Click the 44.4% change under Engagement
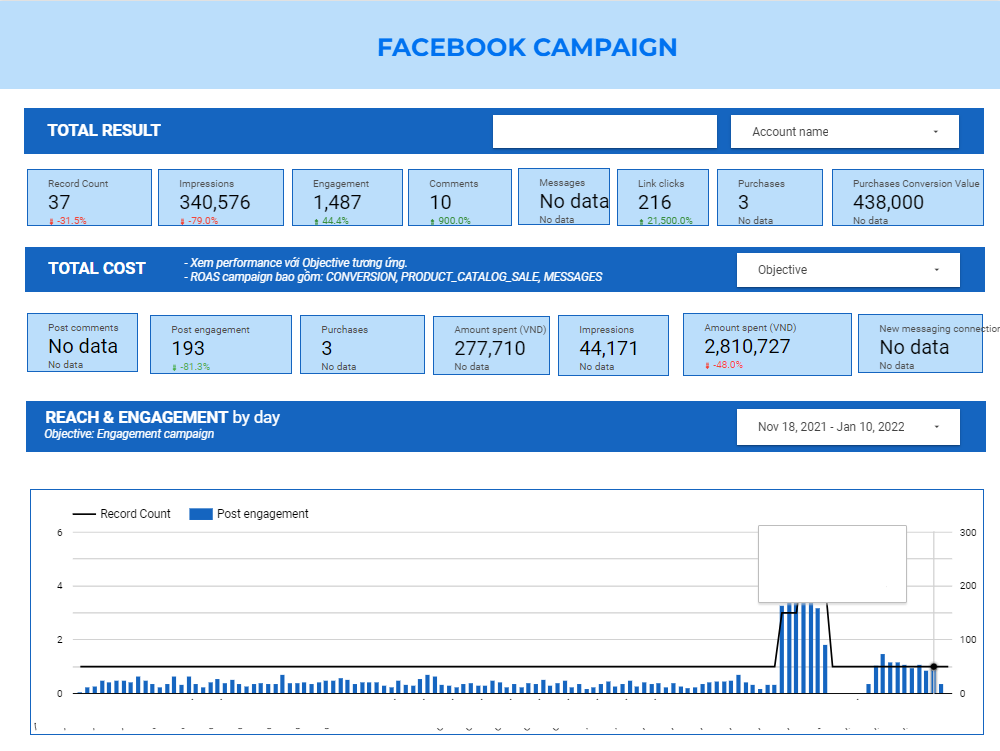The width and height of the screenshot is (1000, 751). (x=330, y=221)
